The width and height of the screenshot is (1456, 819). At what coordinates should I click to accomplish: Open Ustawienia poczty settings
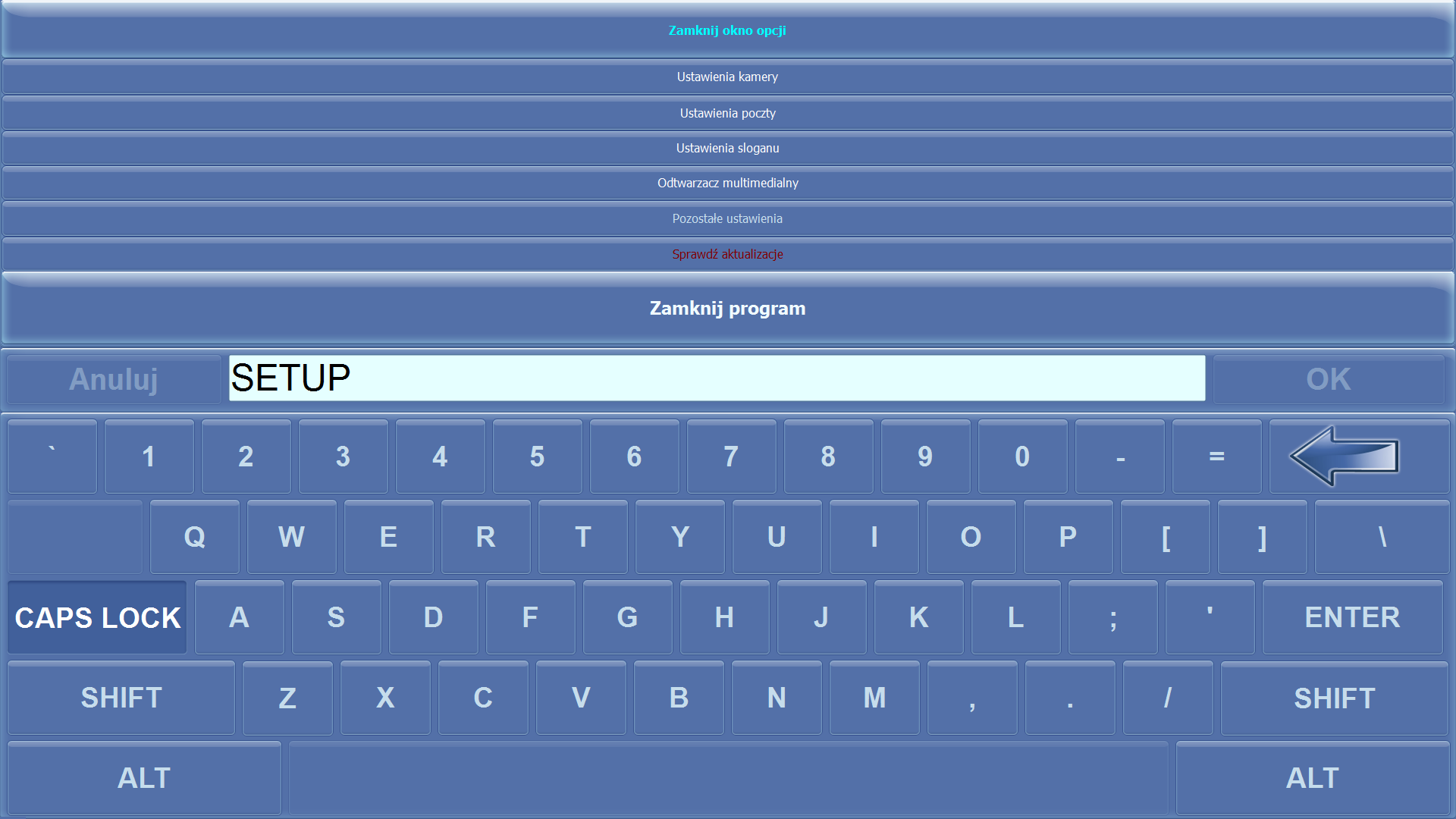(727, 113)
